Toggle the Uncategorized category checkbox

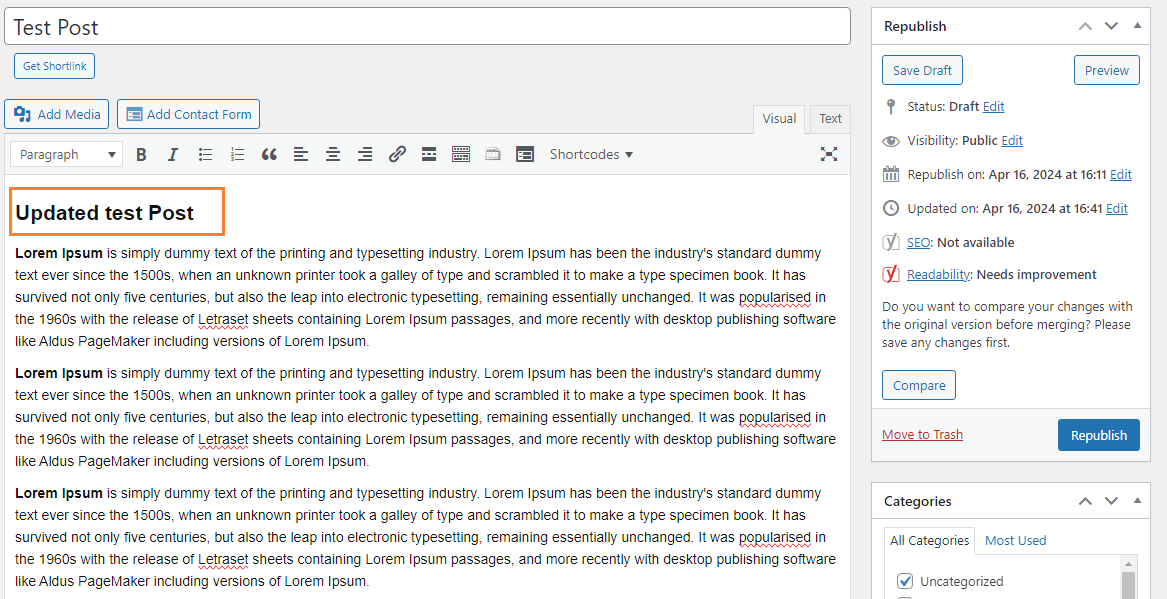[906, 581]
